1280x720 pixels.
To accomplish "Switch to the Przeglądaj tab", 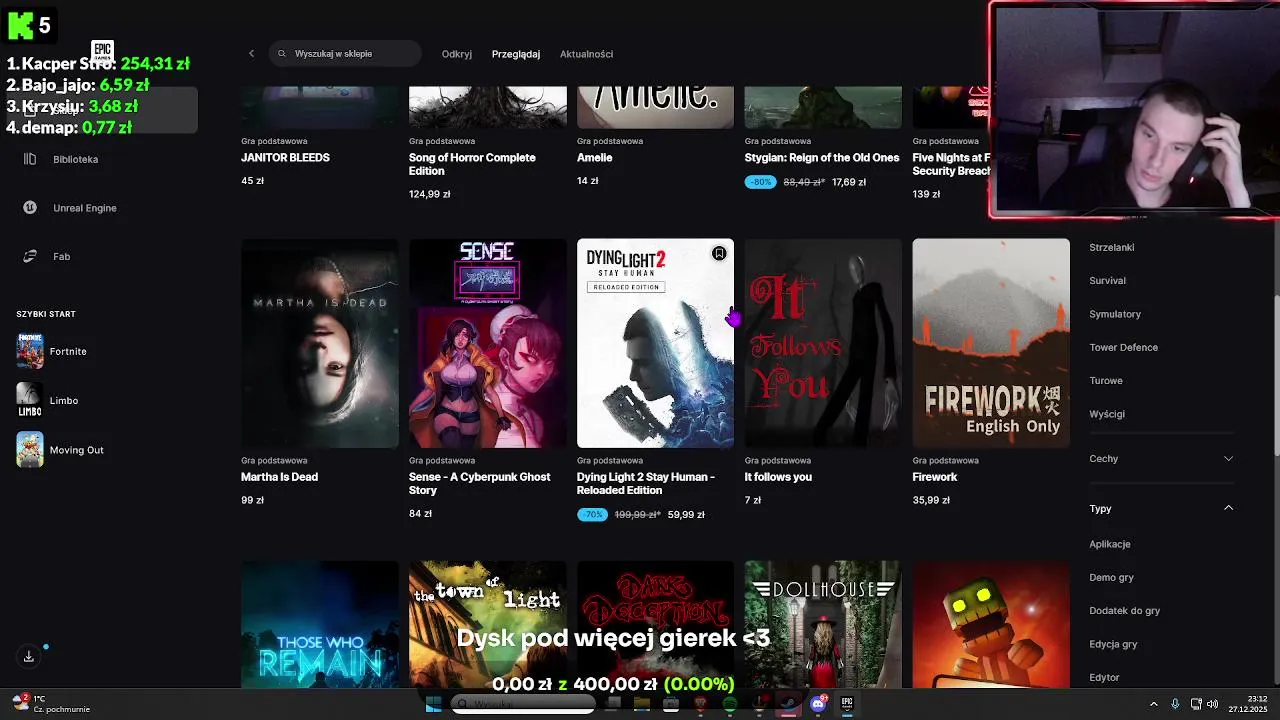I will point(515,54).
